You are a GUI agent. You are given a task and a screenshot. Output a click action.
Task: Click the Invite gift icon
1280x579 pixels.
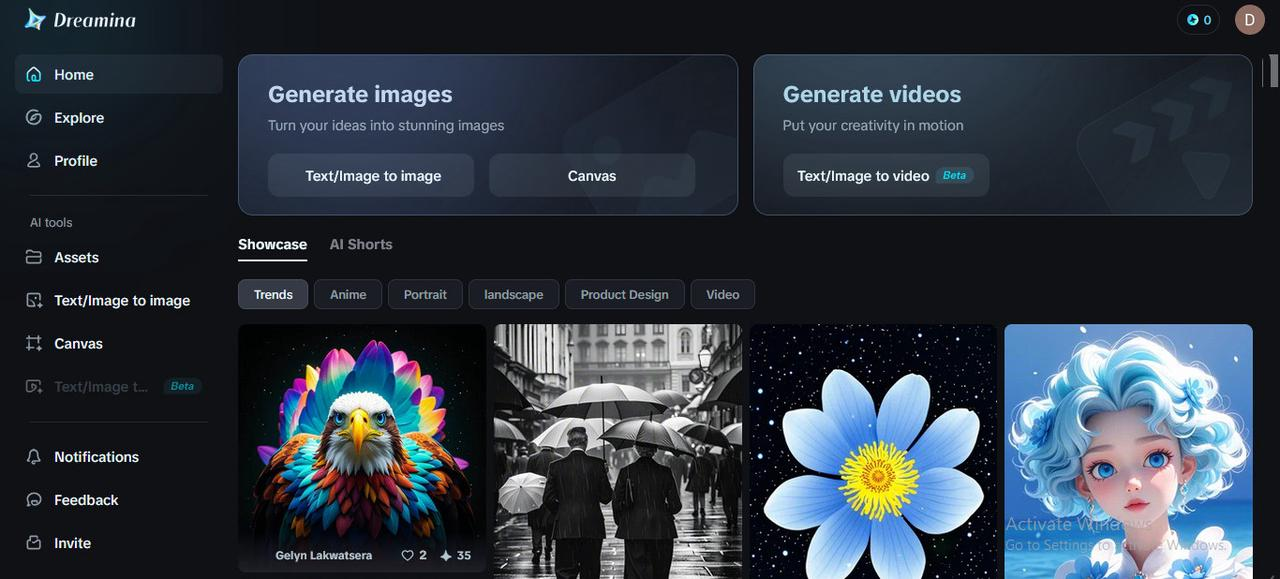34,542
